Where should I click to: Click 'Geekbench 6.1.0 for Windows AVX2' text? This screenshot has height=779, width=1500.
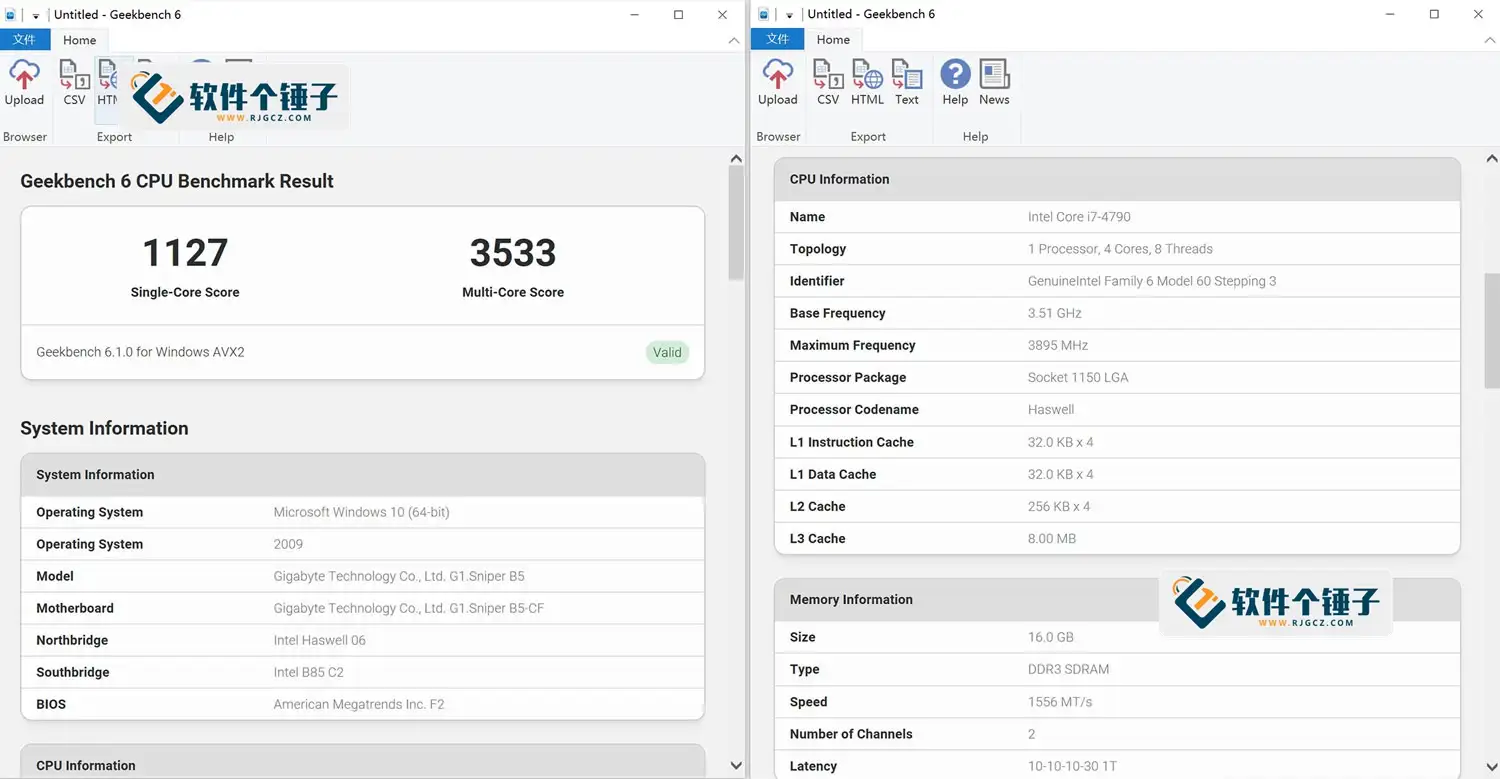pos(140,352)
